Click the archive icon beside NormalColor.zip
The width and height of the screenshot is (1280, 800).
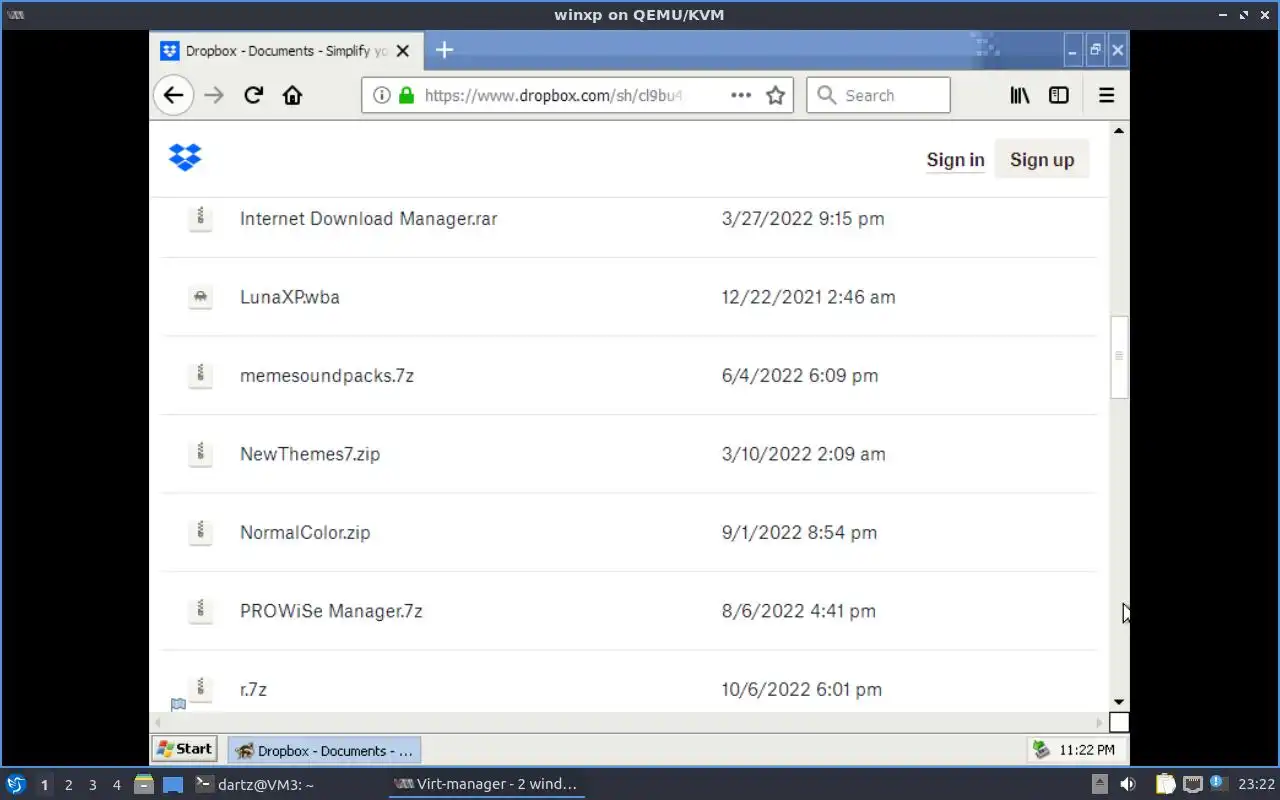[201, 532]
